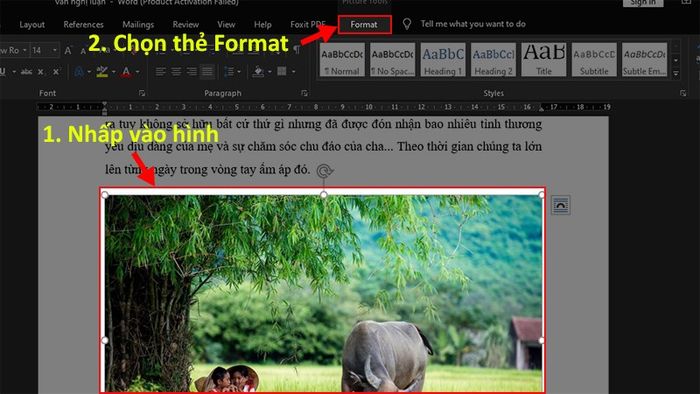Show paragraph marks with the pilcrow icon
The image size is (700, 394).
tap(296, 50)
